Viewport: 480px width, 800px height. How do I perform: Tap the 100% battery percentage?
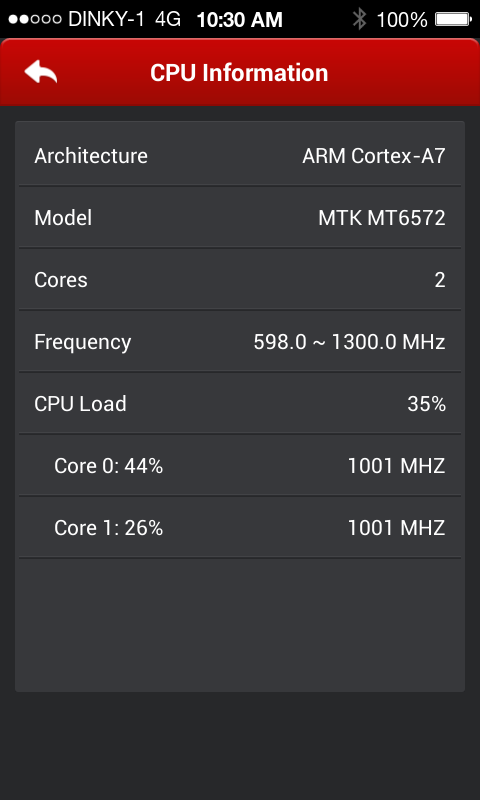click(x=401, y=19)
